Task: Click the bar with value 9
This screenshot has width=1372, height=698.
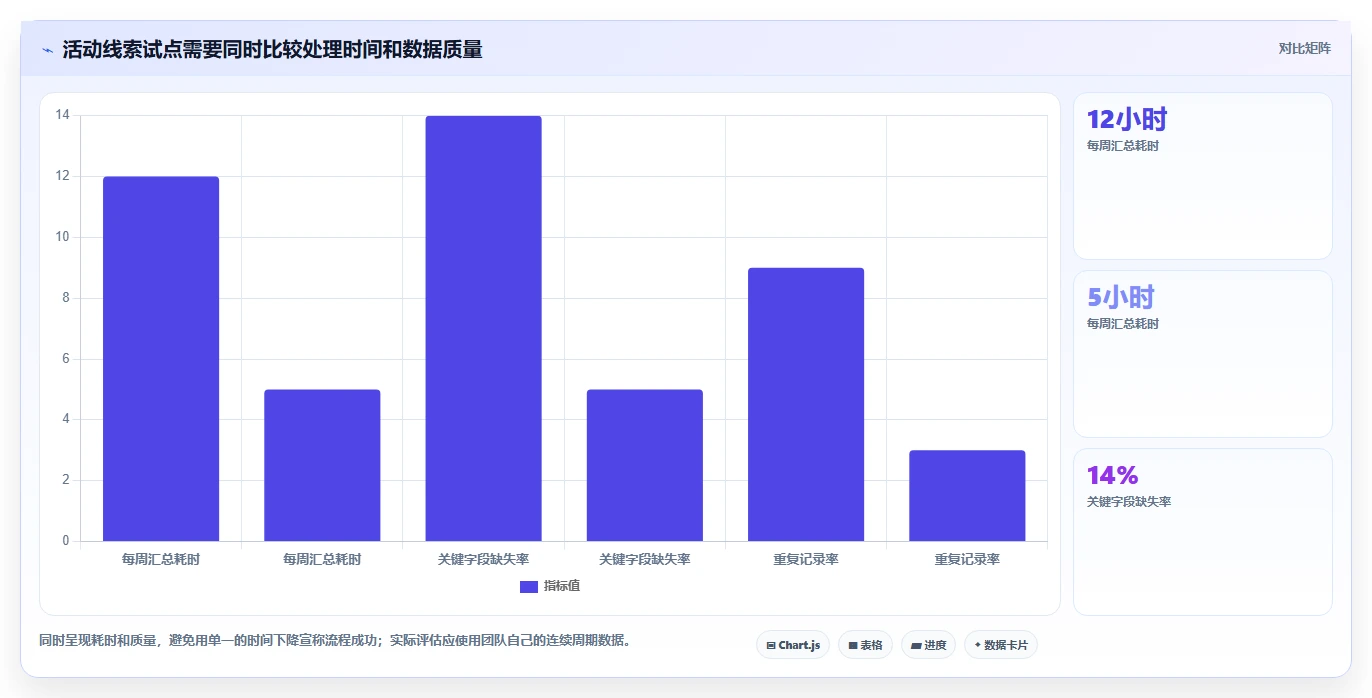Action: pos(806,404)
